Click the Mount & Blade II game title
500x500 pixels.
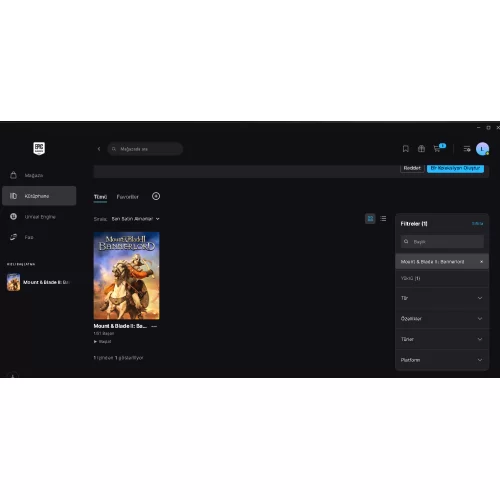tap(120, 326)
